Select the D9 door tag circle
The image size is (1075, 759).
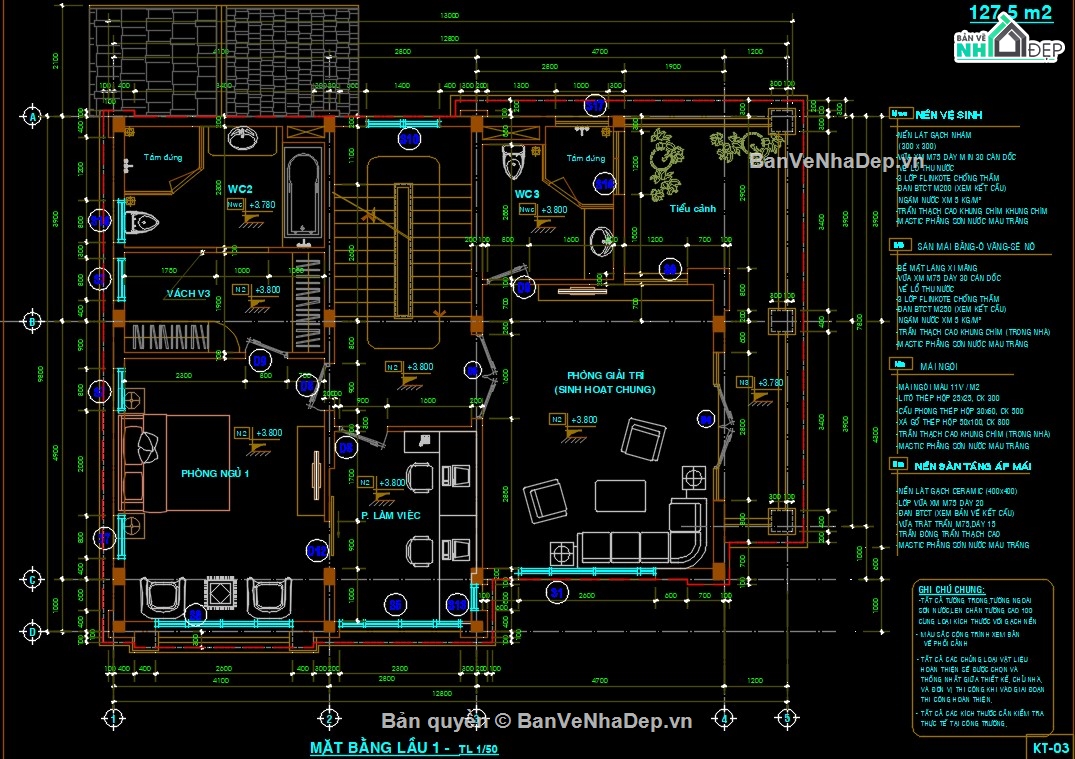click(x=260, y=360)
